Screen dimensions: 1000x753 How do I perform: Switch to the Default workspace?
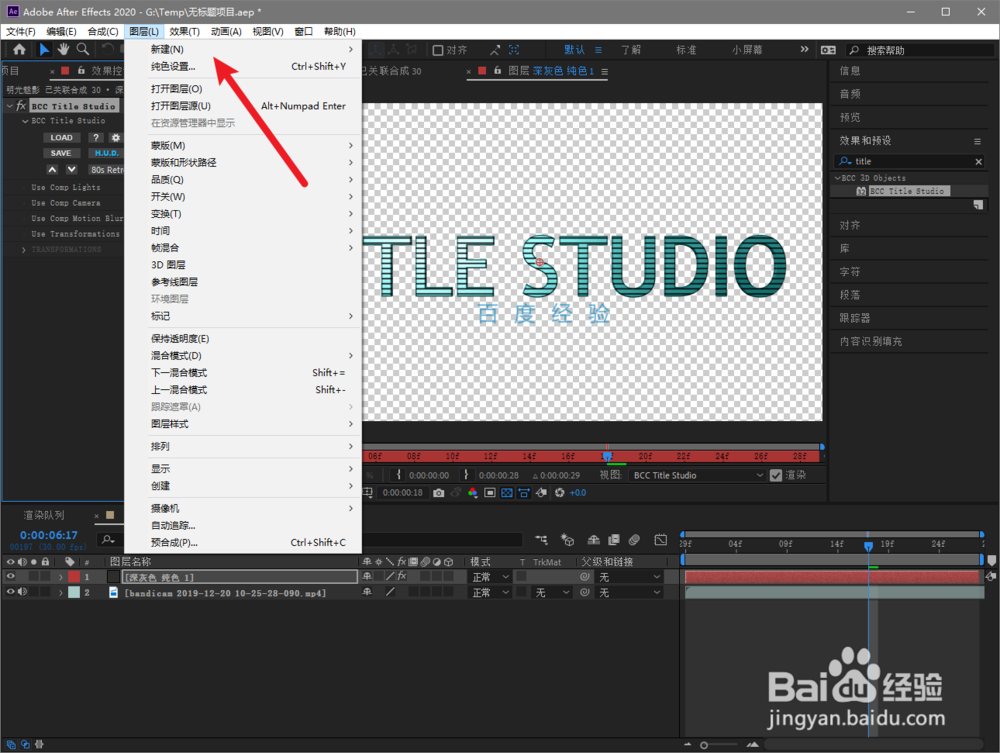(x=574, y=50)
